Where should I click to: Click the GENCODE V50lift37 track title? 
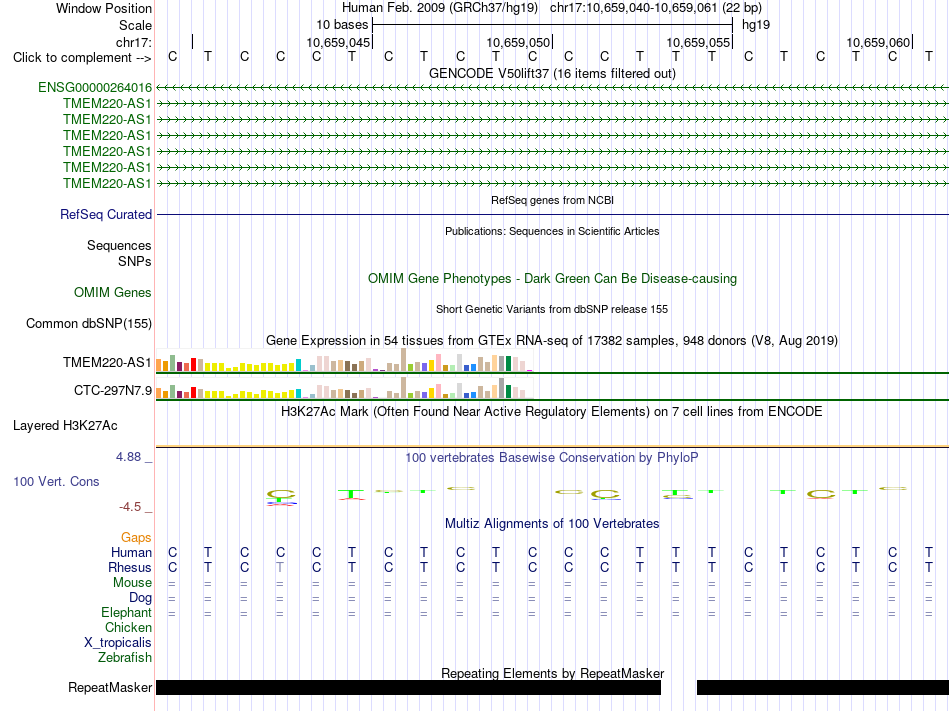pyautogui.click(x=552, y=73)
